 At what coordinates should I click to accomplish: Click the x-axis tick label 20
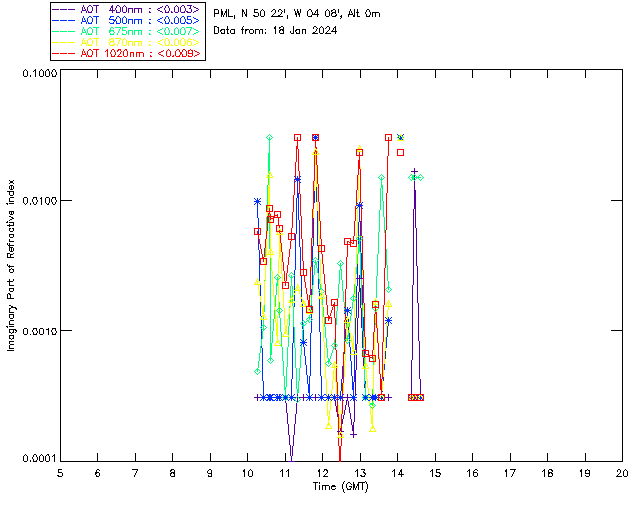coord(622,473)
